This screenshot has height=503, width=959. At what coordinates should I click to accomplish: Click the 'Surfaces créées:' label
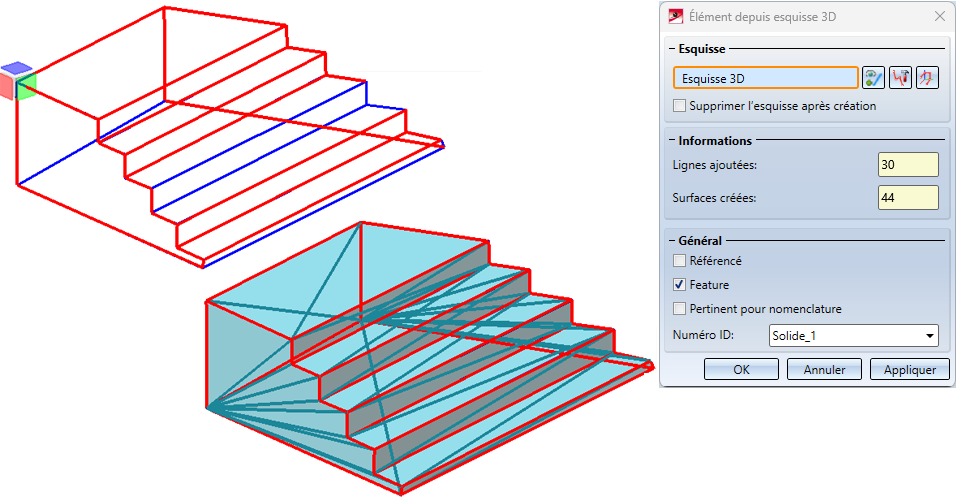(x=714, y=198)
